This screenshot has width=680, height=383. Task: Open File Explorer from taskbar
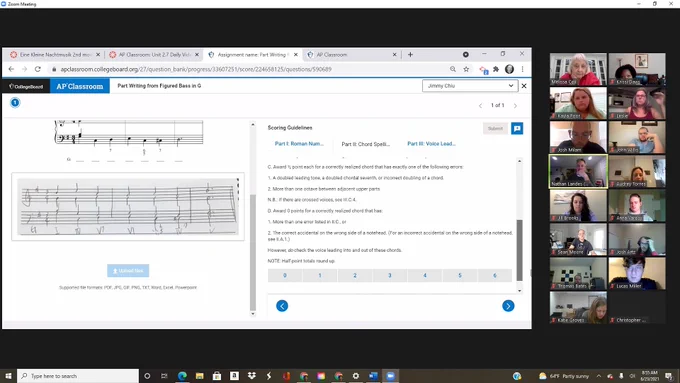pyautogui.click(x=199, y=376)
